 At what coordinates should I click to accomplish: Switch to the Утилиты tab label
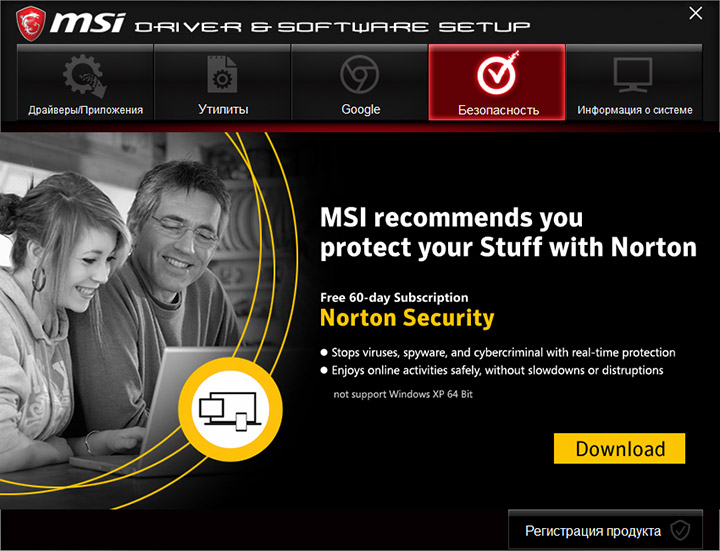(x=223, y=109)
